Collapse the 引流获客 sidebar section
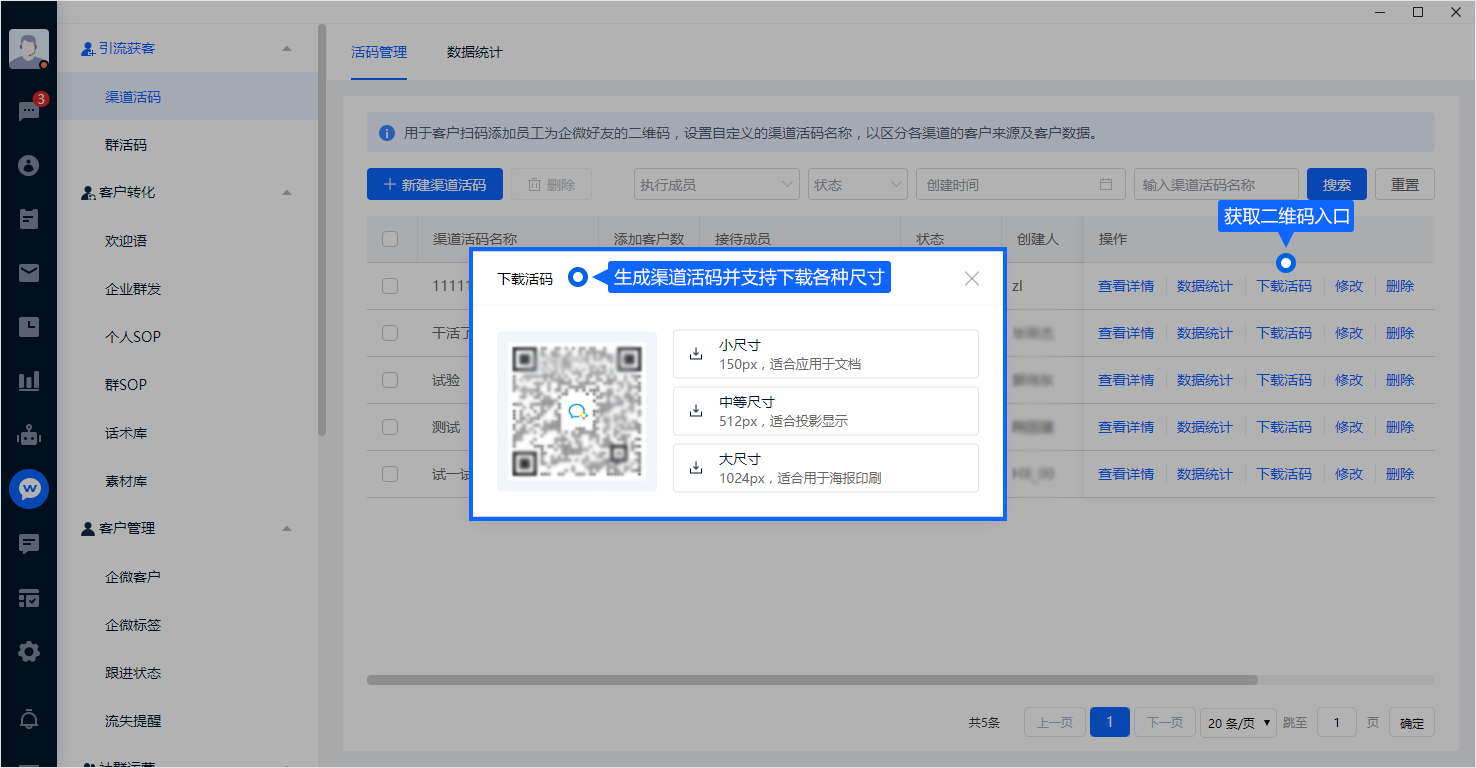The height and width of the screenshot is (768, 1476). 287,49
